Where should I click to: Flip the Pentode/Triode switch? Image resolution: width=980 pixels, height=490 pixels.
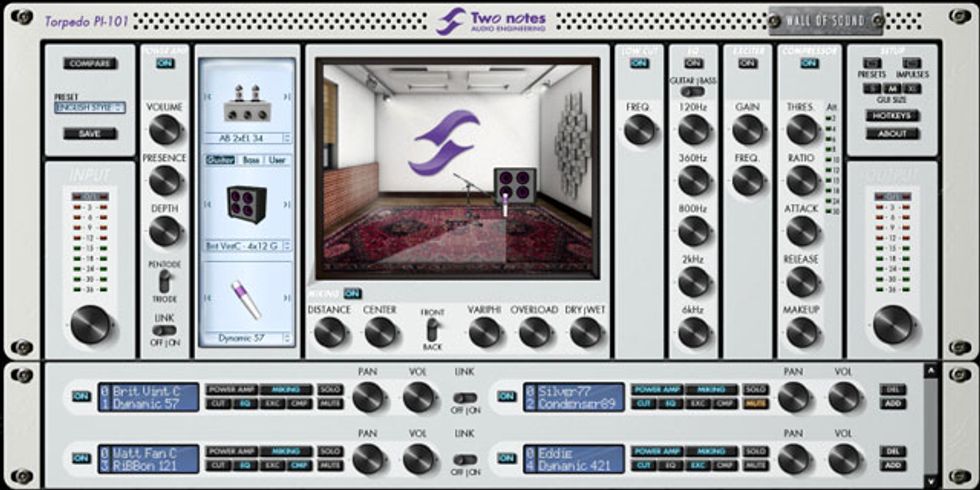[164, 281]
